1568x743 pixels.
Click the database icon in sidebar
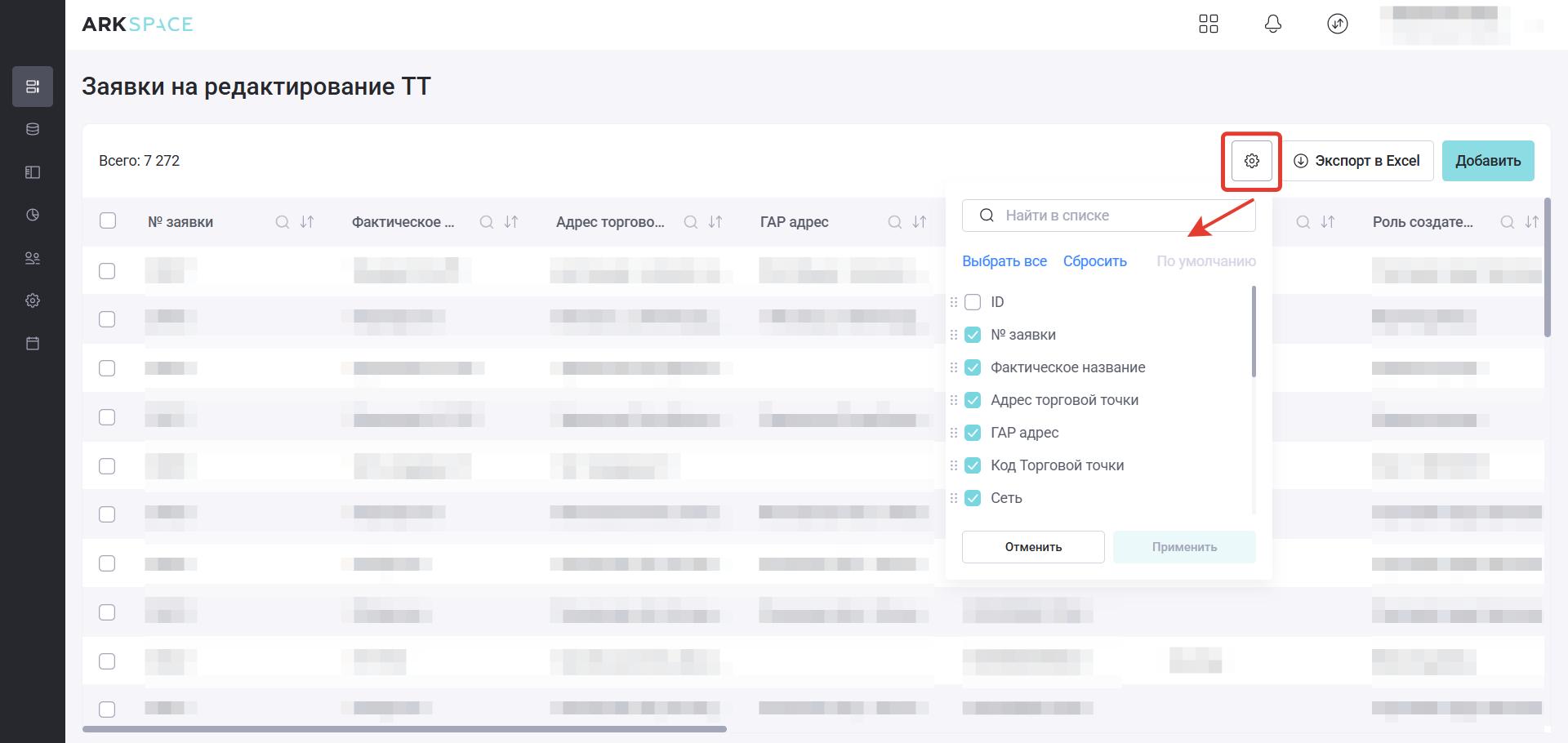coord(33,129)
